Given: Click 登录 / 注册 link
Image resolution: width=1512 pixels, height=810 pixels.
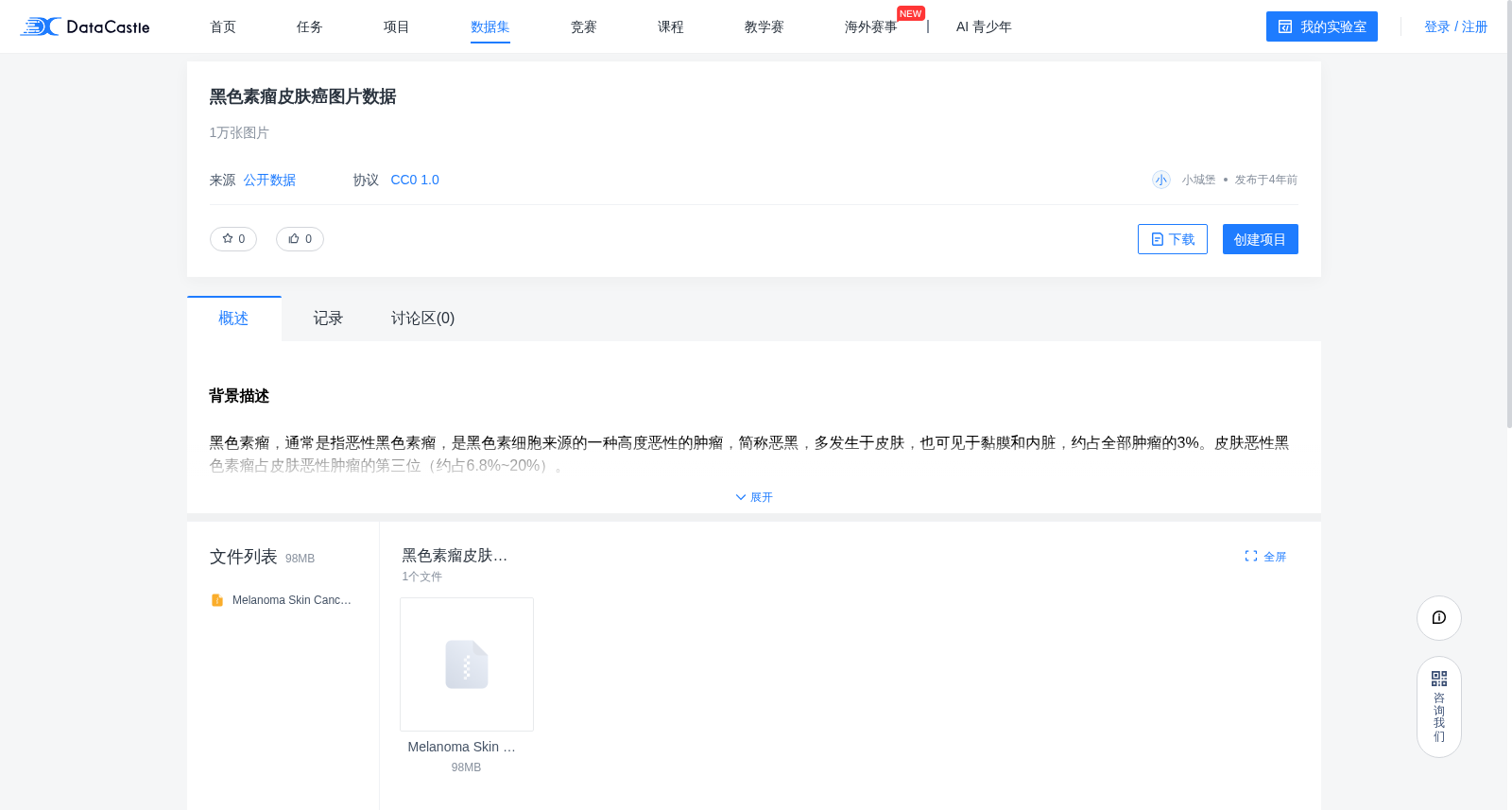Looking at the screenshot, I should pyautogui.click(x=1456, y=26).
